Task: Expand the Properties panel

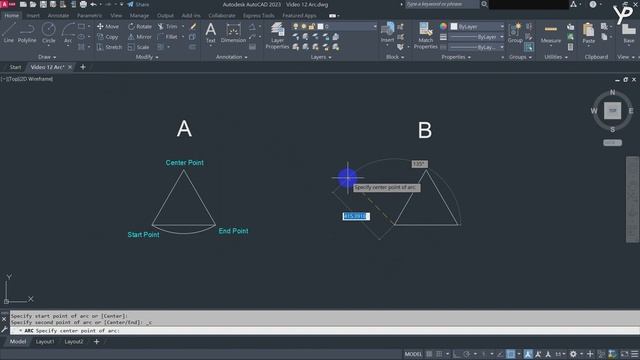Action: pos(456,57)
